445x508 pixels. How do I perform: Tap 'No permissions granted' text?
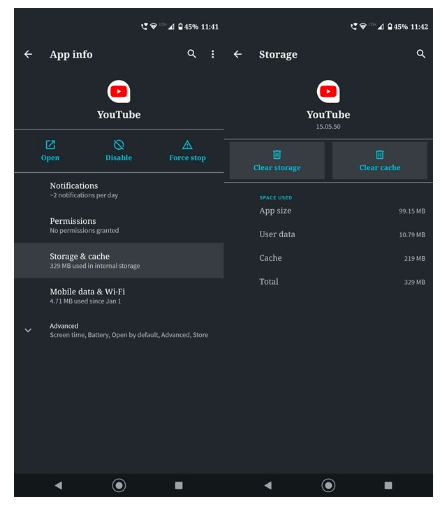pos(84,231)
